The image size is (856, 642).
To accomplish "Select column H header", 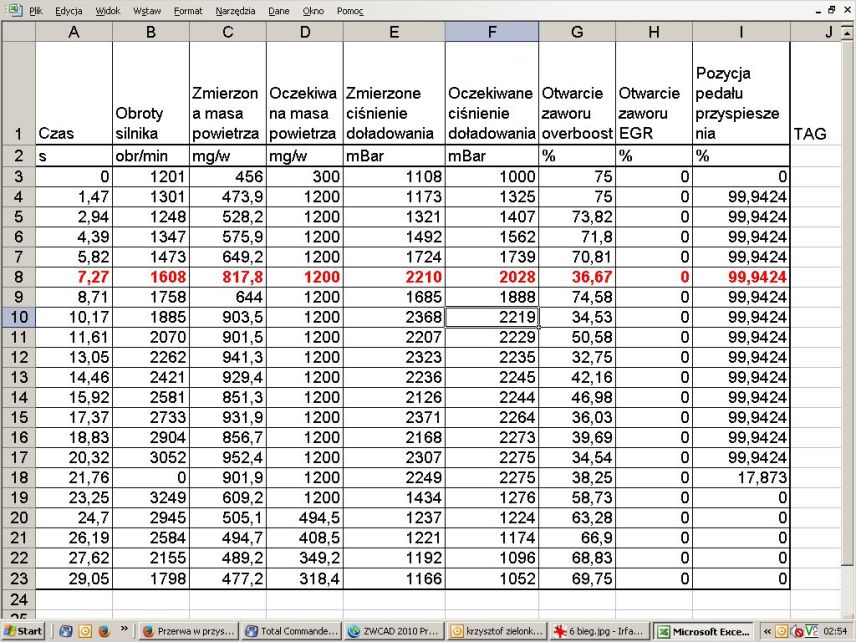I will point(654,32).
